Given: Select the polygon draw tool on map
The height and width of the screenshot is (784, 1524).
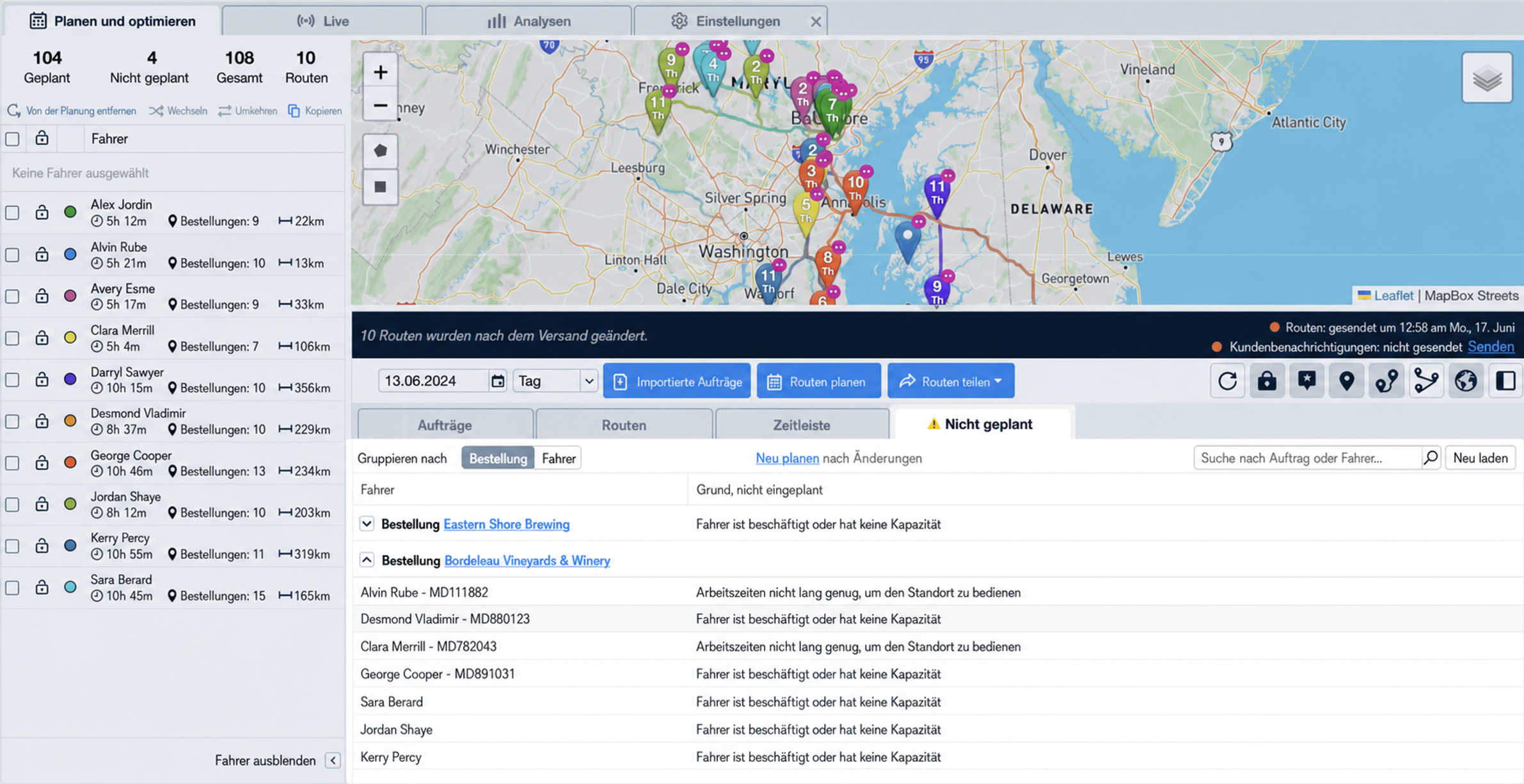Looking at the screenshot, I should point(380,150).
